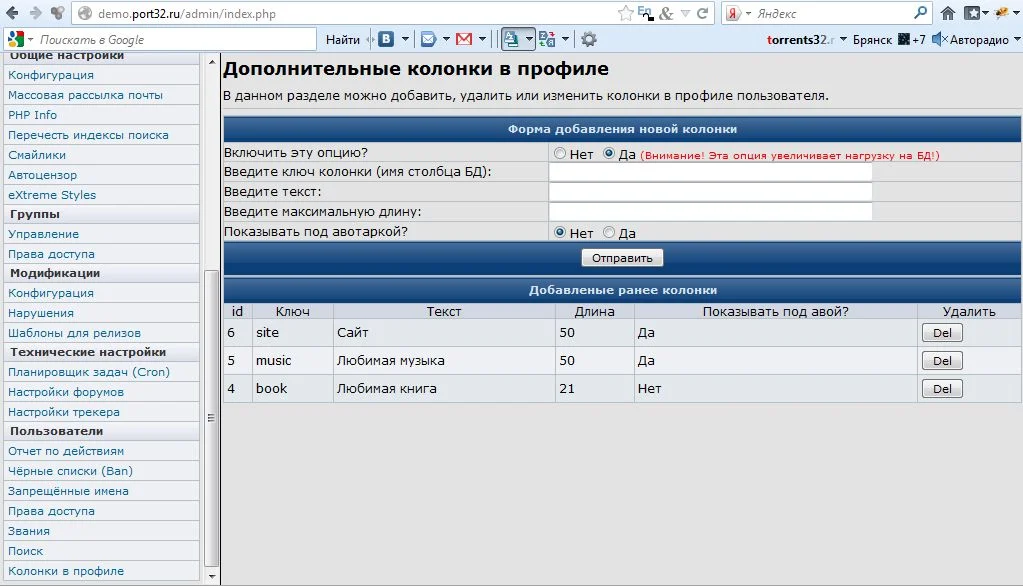Open toolbar settings gear icon
Viewport: 1023px width, 586px height.
(x=588, y=39)
